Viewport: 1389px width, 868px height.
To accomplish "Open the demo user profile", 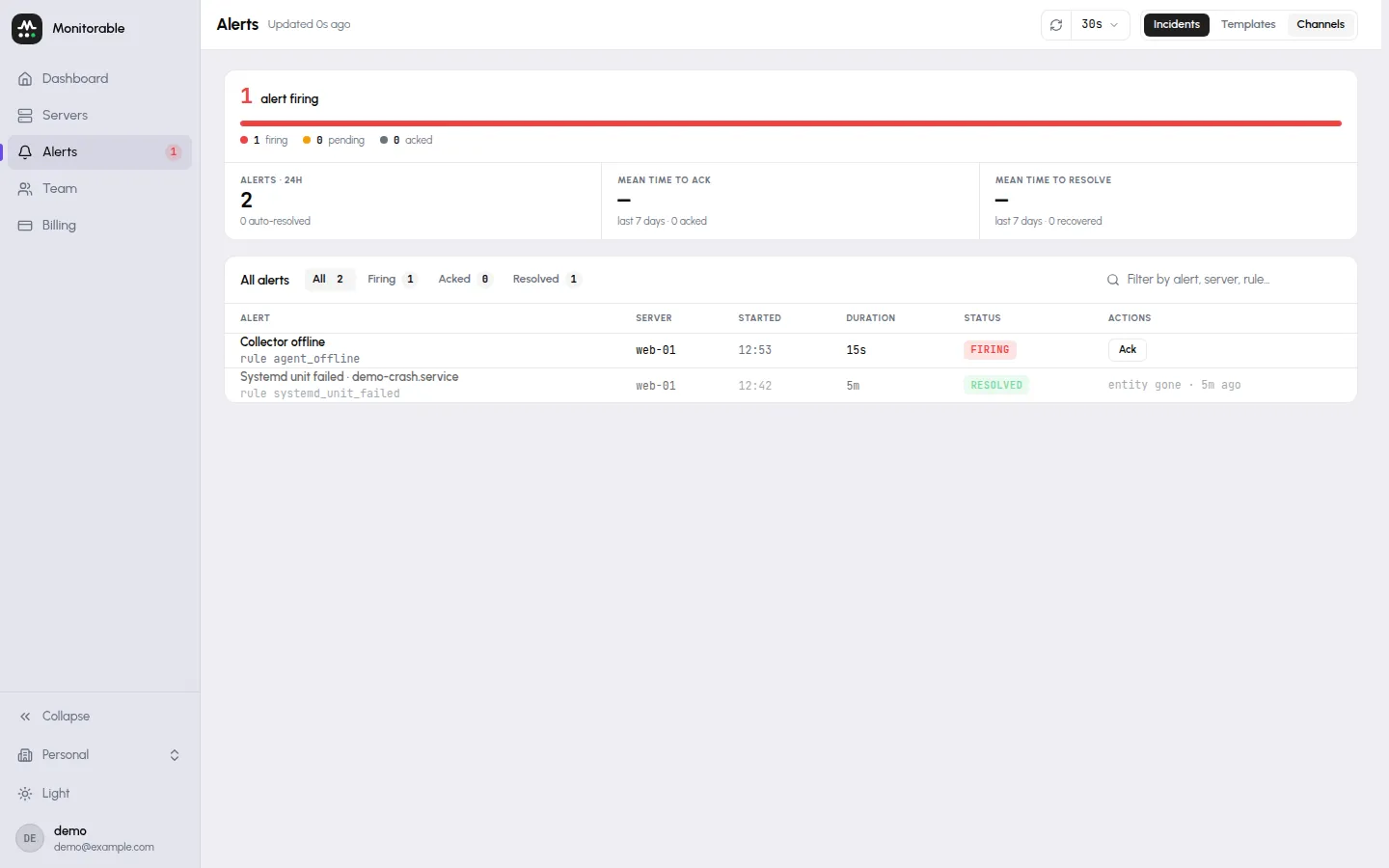I will [99, 838].
